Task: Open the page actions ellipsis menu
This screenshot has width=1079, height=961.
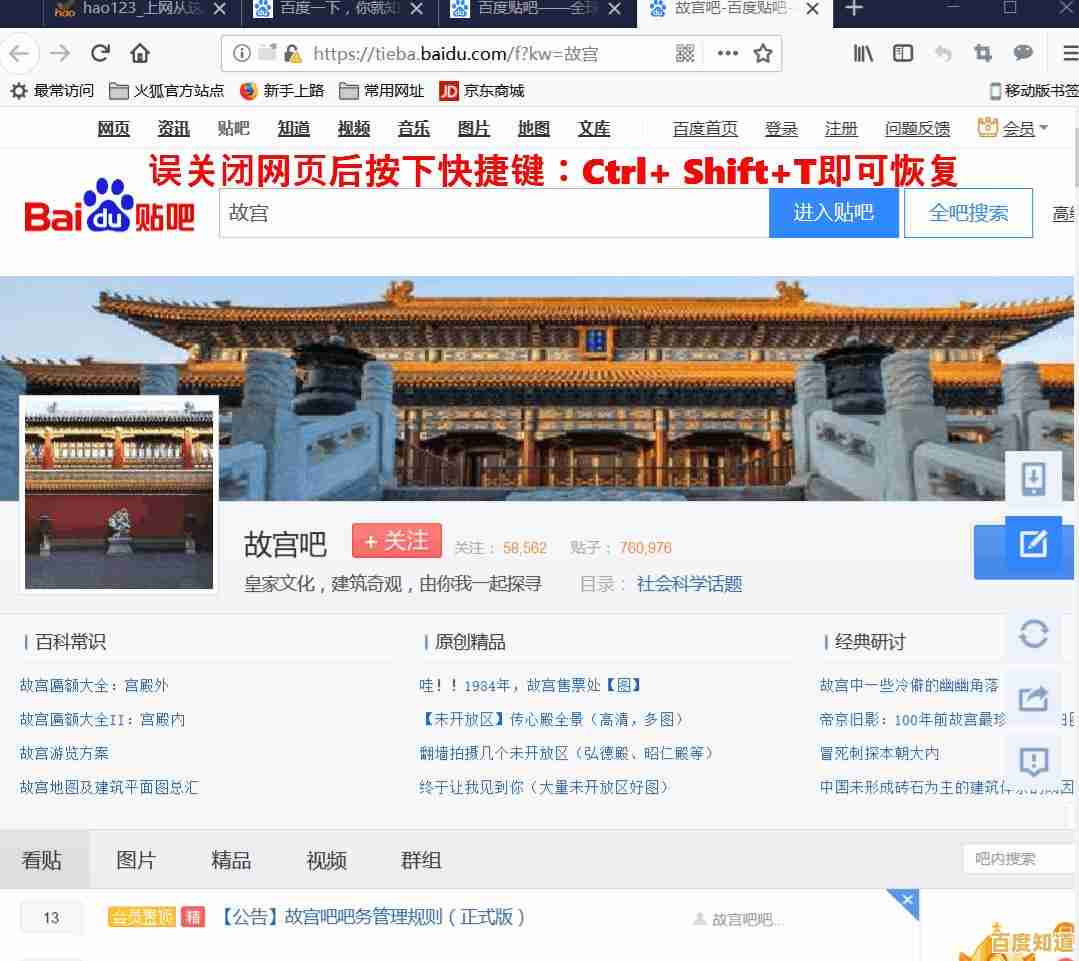Action: (x=727, y=54)
